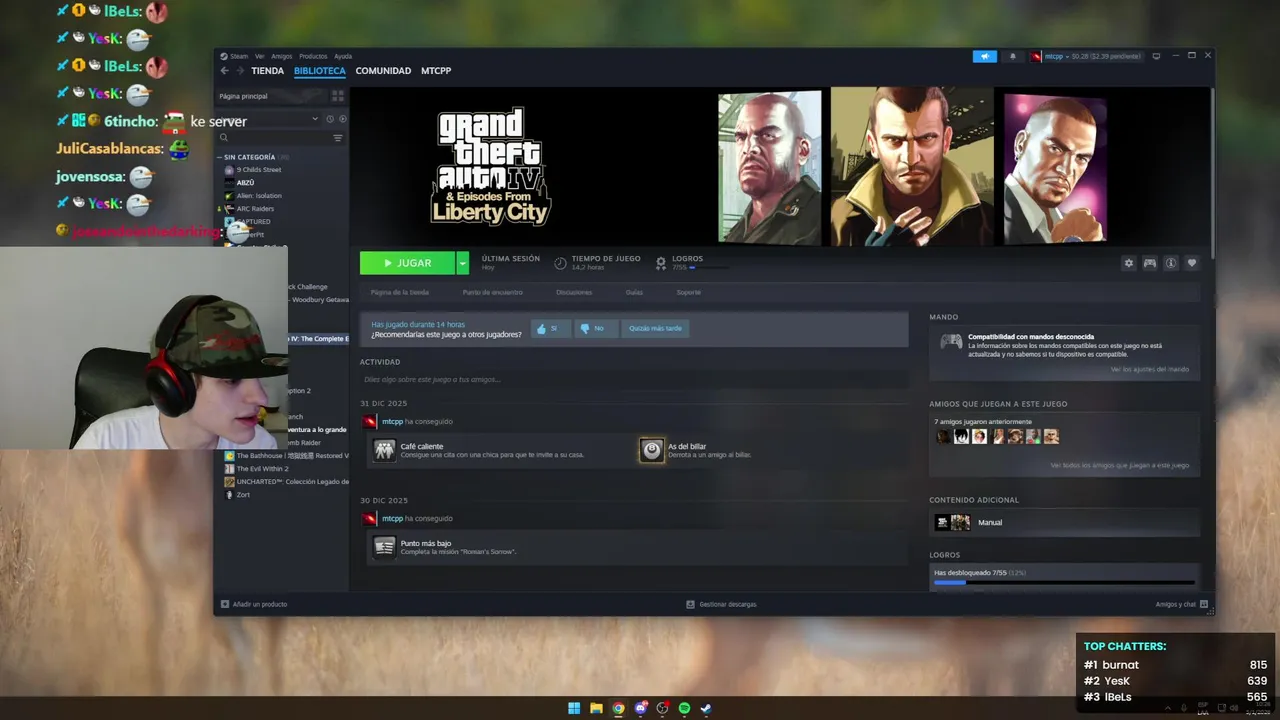Open game settings gear icon
Screen dimensions: 1280x720
point(1129,263)
